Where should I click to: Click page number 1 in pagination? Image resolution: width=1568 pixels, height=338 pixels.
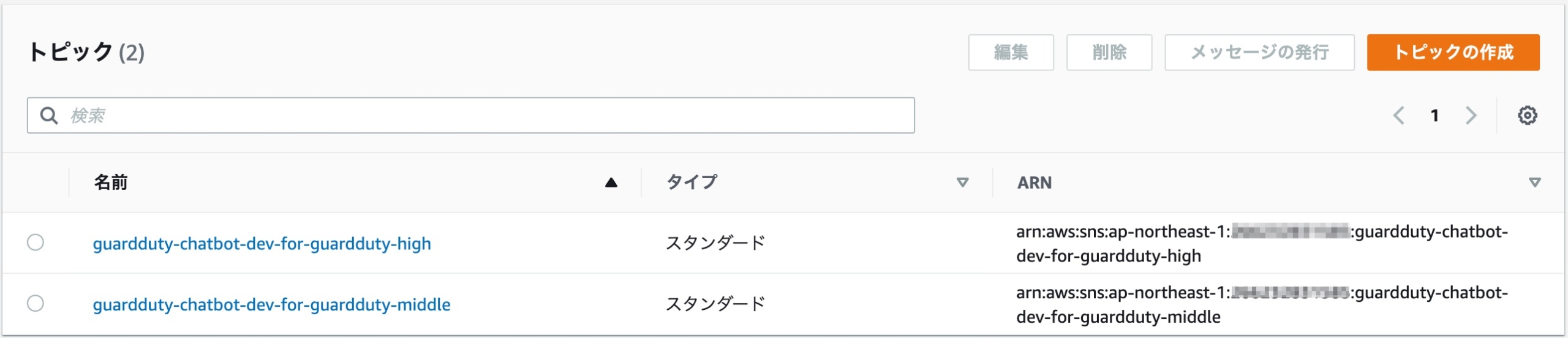point(1434,115)
